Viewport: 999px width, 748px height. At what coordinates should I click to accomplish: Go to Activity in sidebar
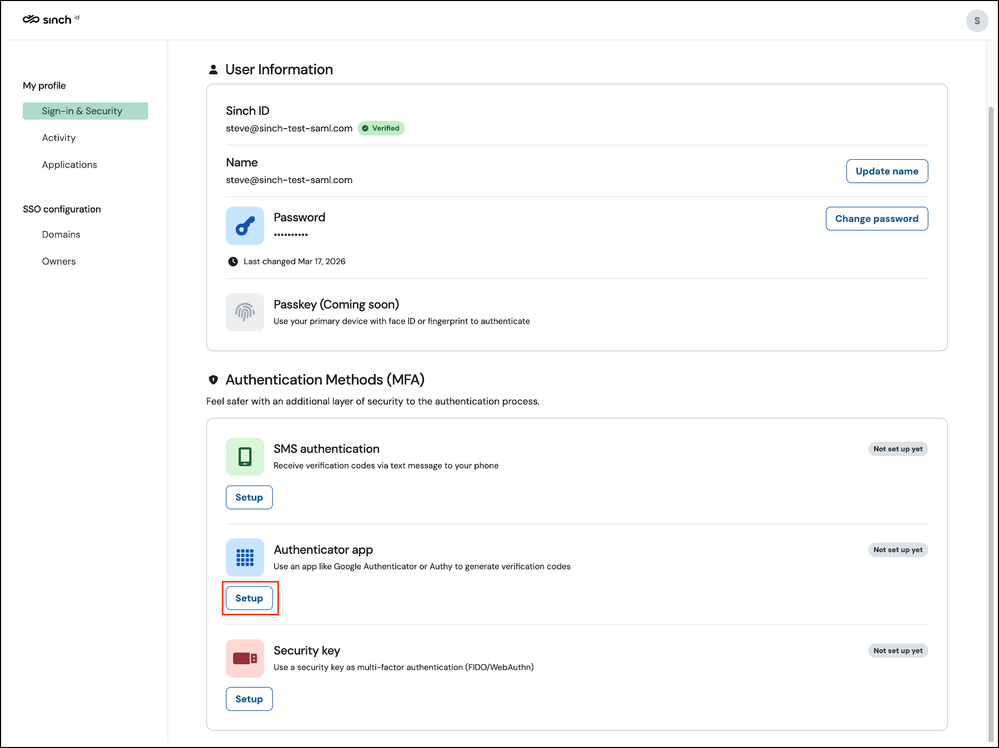[59, 138]
